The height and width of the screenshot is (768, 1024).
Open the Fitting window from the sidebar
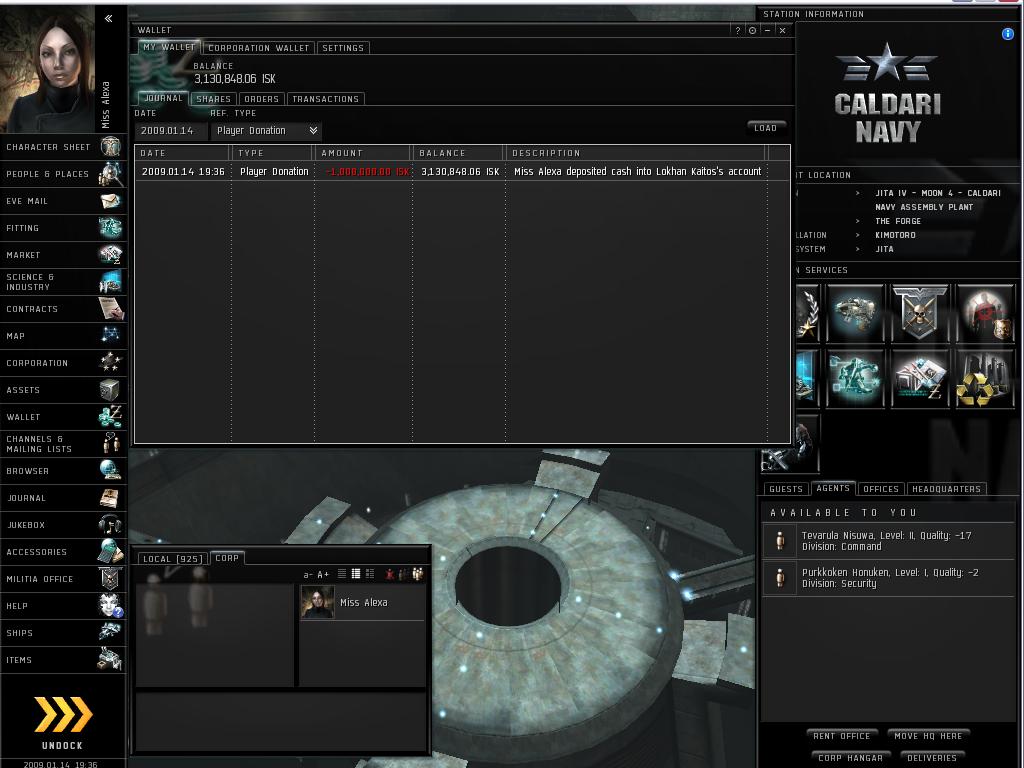point(63,228)
